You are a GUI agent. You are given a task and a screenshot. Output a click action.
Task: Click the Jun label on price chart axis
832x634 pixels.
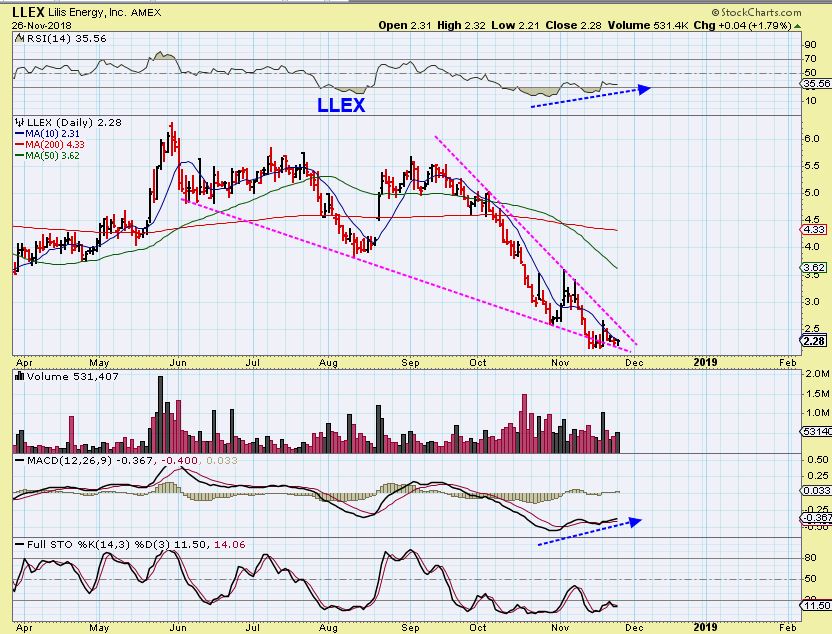(177, 362)
